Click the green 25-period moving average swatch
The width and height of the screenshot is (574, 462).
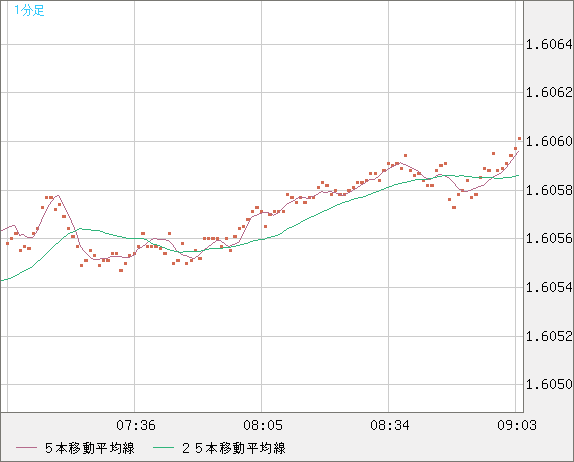click(163, 448)
